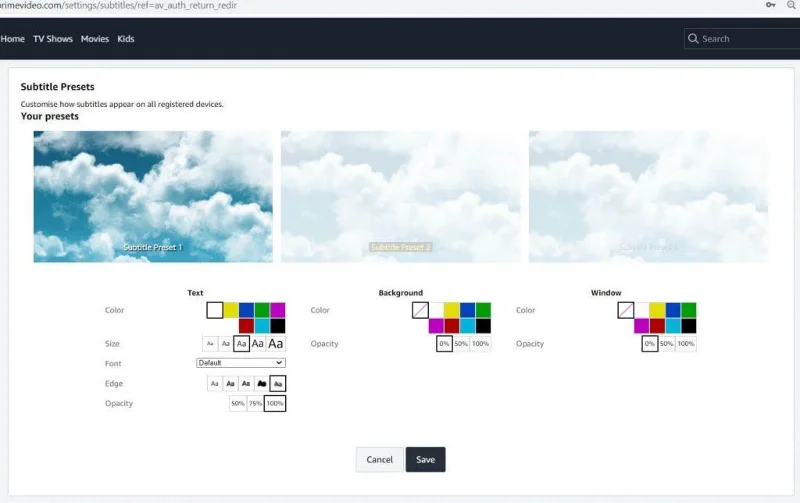Select white text color swatch
Viewport: 800px width, 503px height.
(215, 310)
